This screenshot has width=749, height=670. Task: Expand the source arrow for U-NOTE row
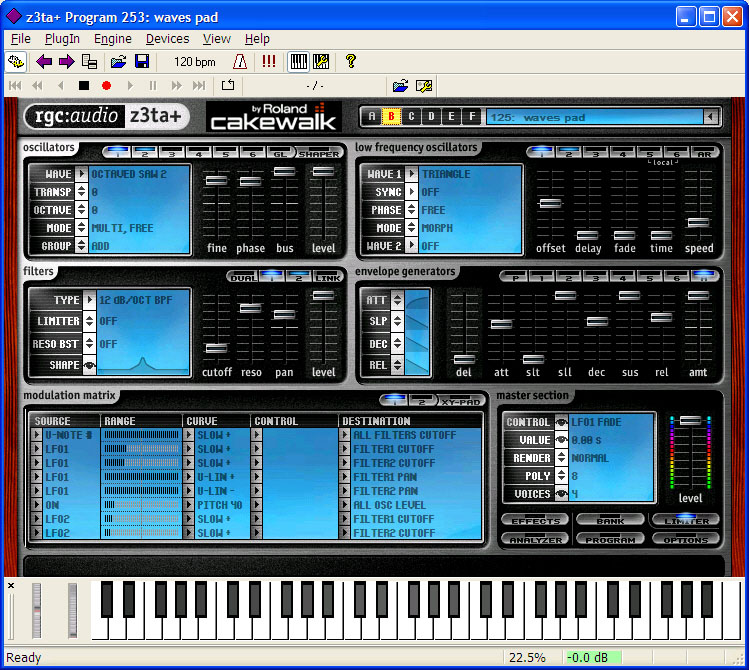click(36, 435)
